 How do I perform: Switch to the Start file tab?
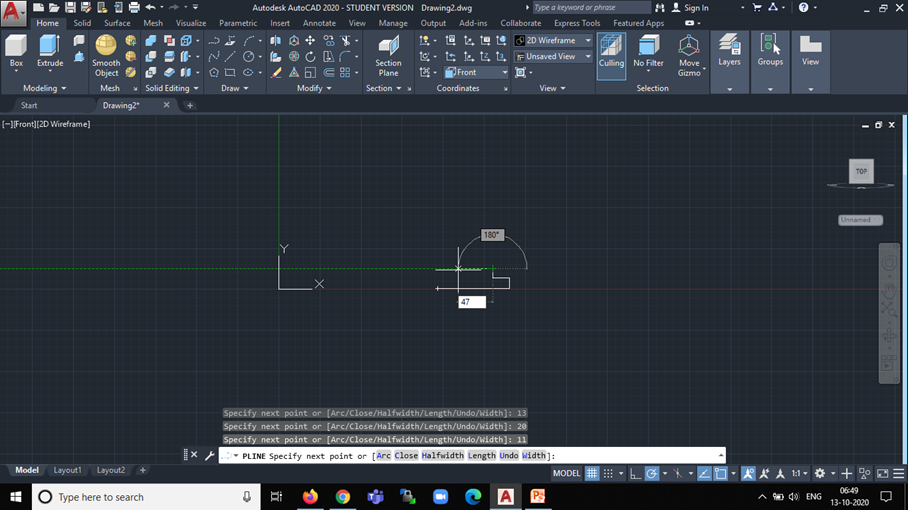pos(29,105)
